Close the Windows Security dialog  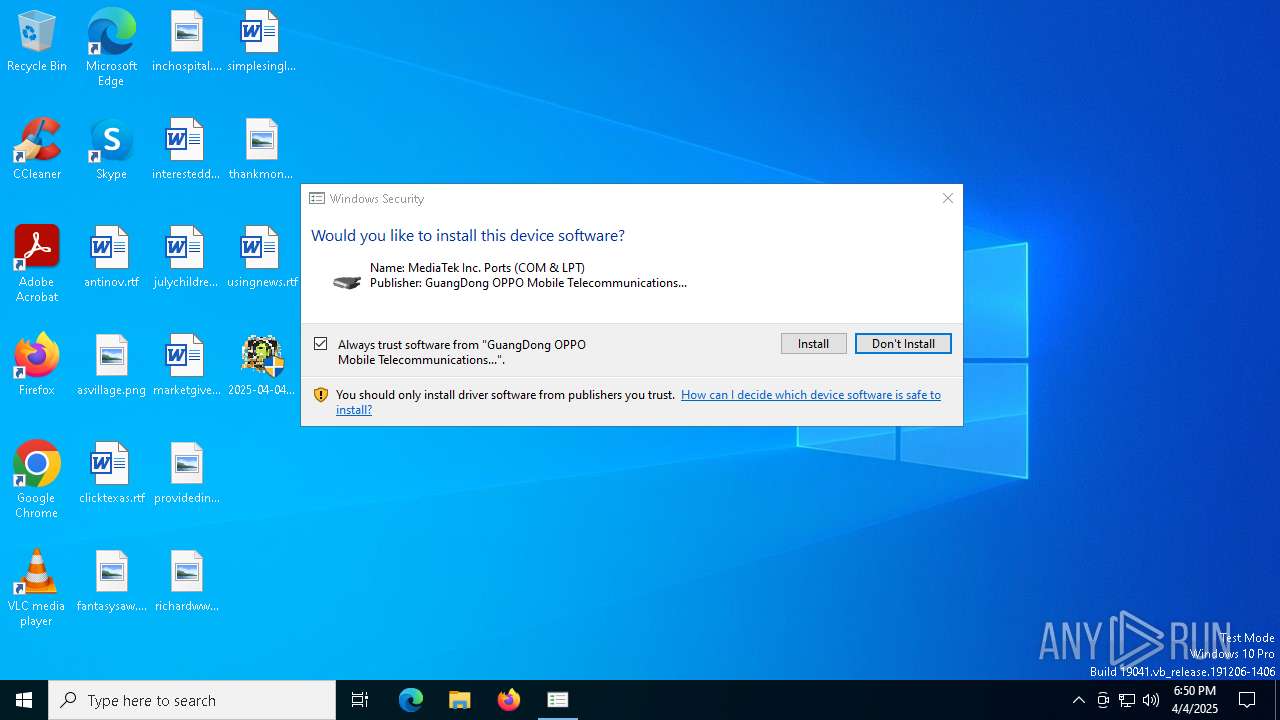click(x=947, y=198)
